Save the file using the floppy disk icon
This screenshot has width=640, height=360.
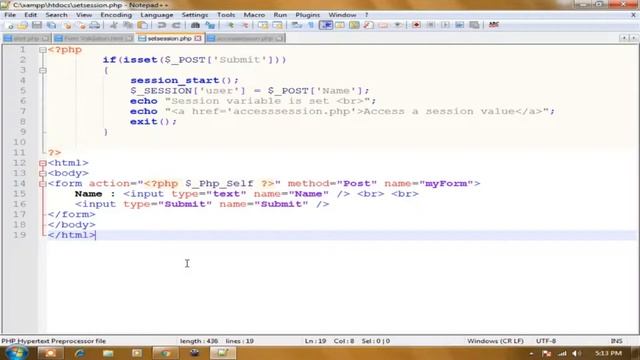coord(37,25)
